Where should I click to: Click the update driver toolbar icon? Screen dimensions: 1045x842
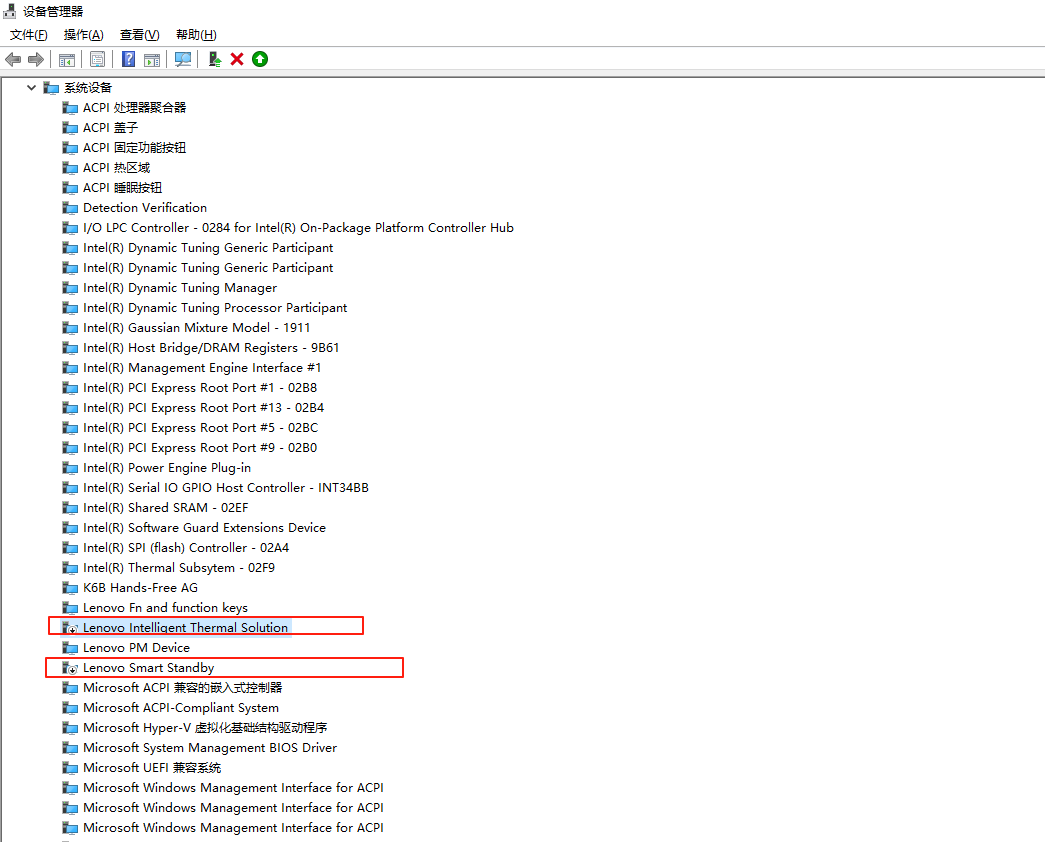(x=215, y=59)
